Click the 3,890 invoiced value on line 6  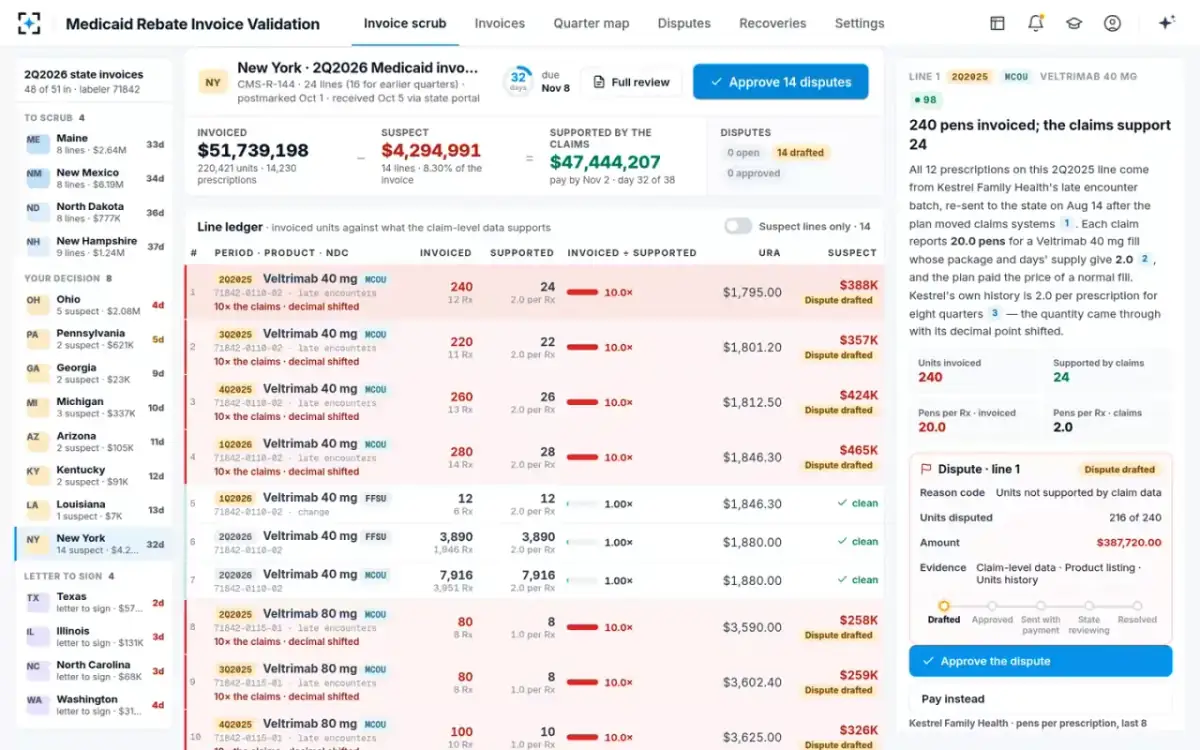pos(455,537)
